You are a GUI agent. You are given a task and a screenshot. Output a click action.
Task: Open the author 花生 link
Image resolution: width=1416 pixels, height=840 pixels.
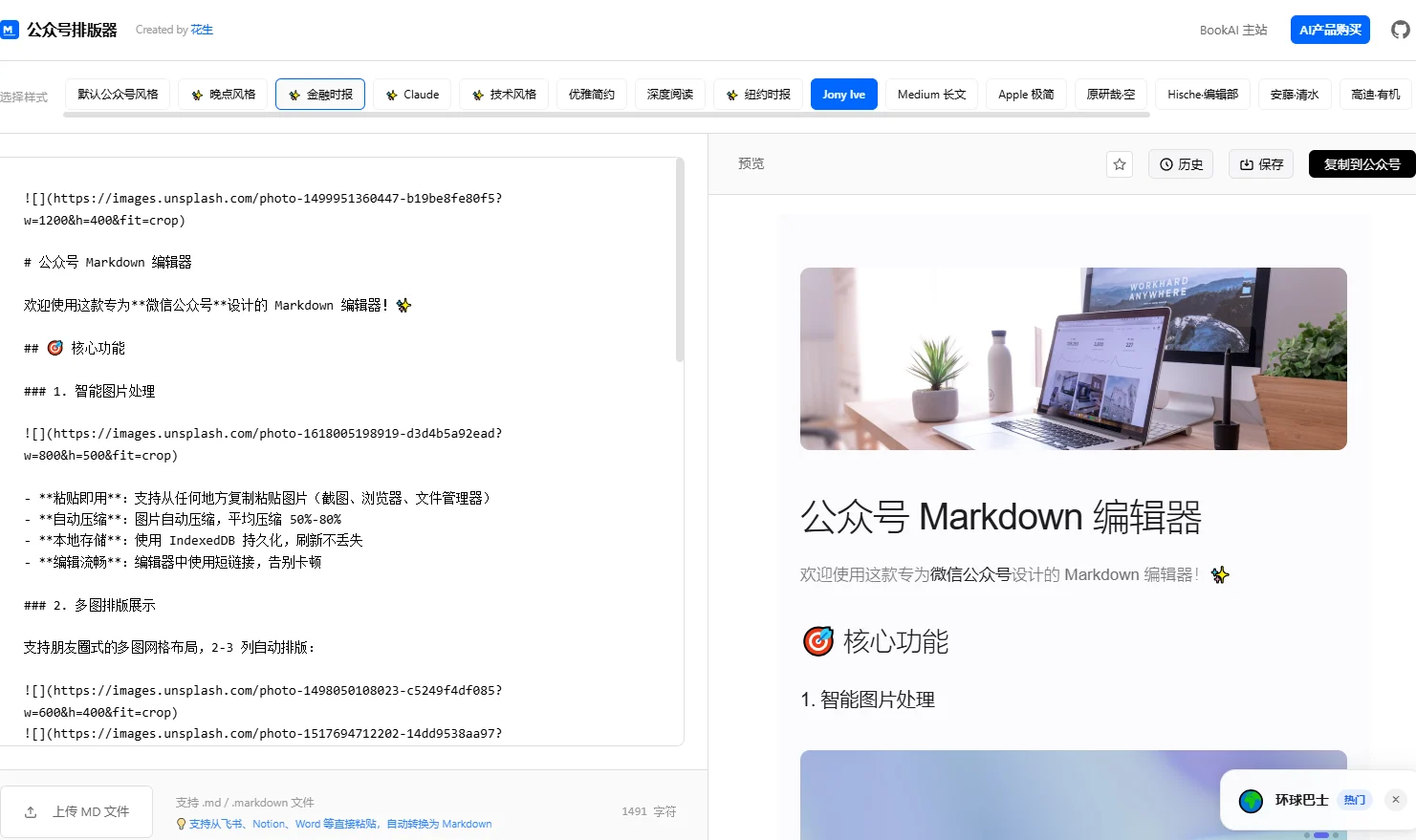tap(202, 30)
